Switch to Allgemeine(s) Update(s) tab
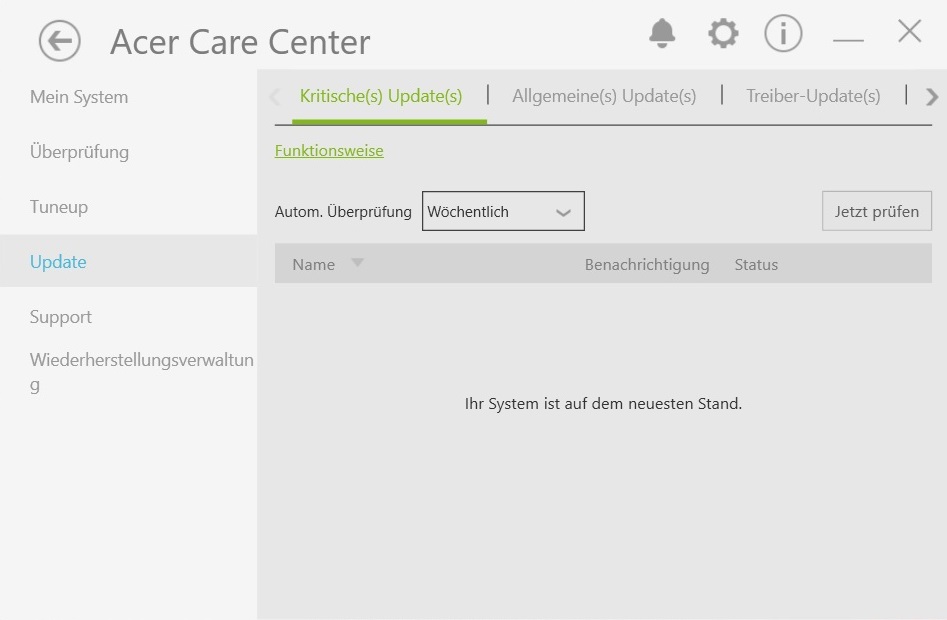 (x=604, y=96)
